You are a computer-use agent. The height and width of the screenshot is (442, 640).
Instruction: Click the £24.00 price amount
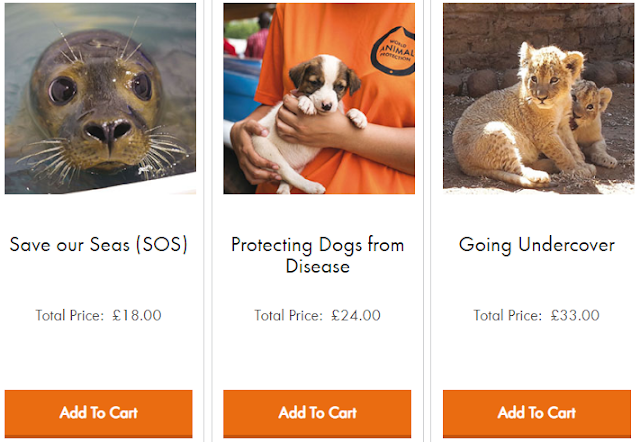(x=356, y=315)
